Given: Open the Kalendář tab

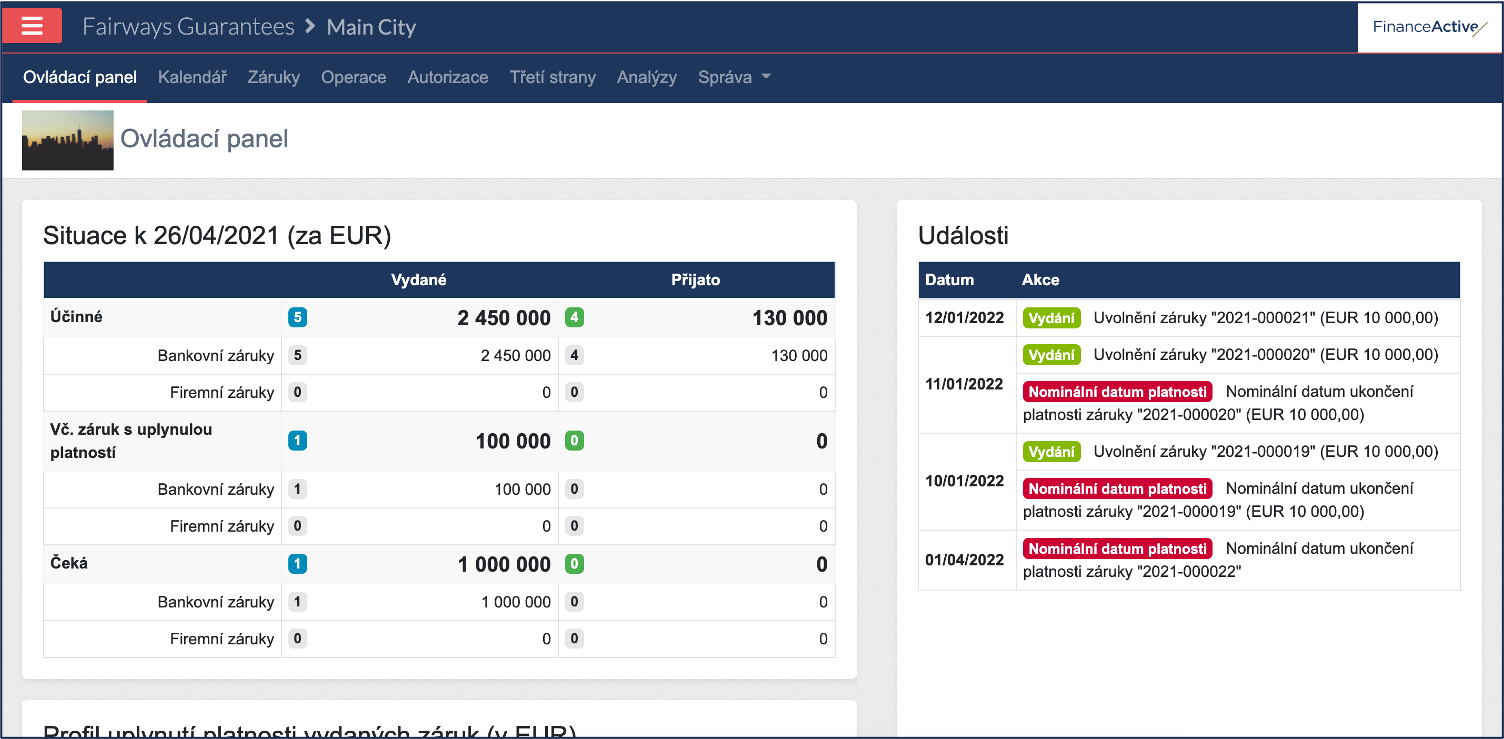Looking at the screenshot, I should pos(192,77).
